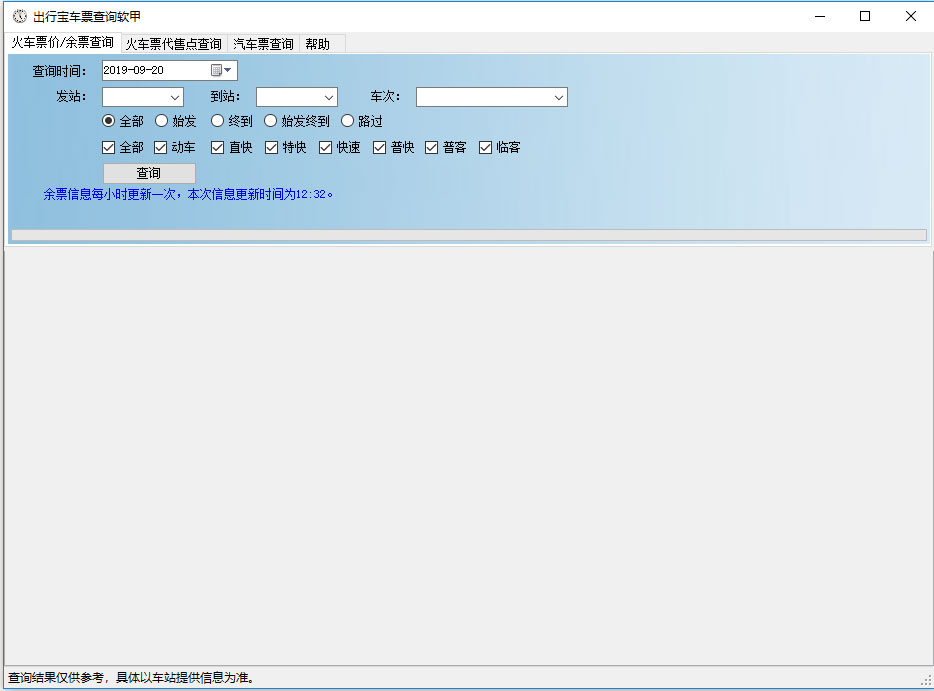This screenshot has width=934, height=691.
Task: Click the query progress bar
Action: click(x=469, y=235)
